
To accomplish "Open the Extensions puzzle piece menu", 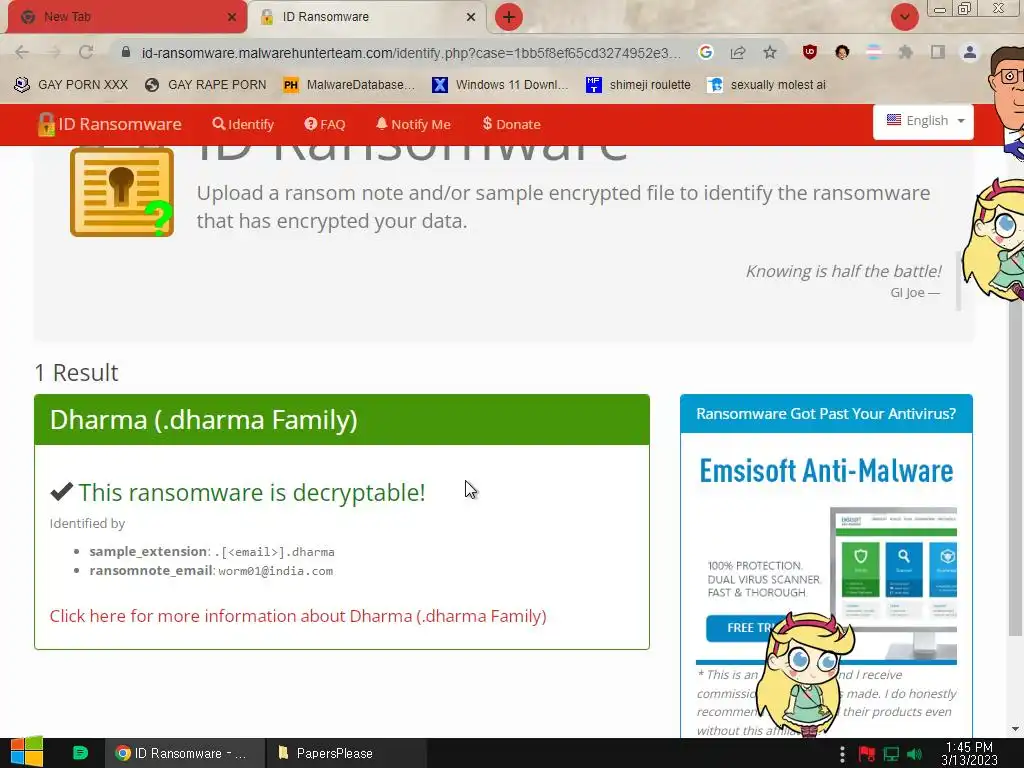I will (x=906, y=52).
